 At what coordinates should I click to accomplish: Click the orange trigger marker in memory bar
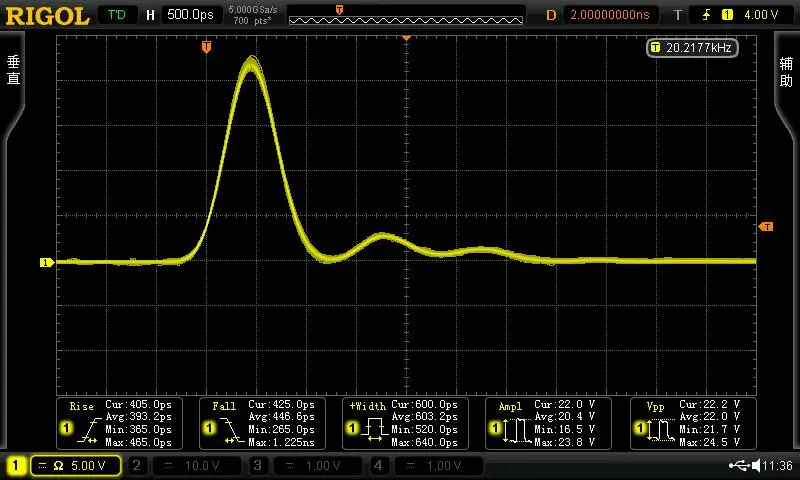pos(339,10)
